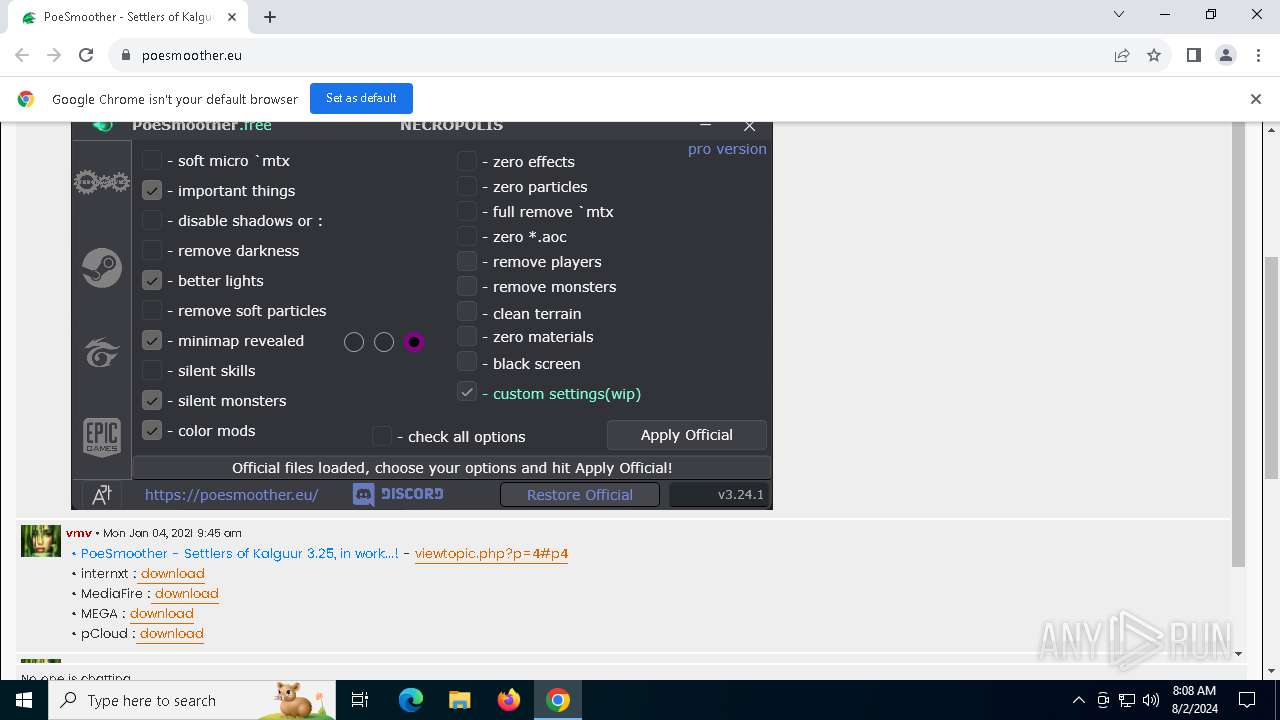Uncheck the custom settings(wip) checkbox
Viewport: 1280px width, 720px height.
coord(467,392)
